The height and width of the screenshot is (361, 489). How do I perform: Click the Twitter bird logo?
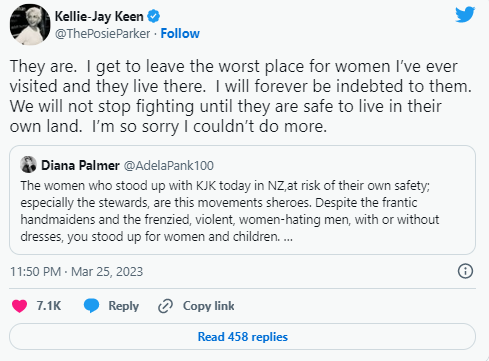pyautogui.click(x=465, y=14)
